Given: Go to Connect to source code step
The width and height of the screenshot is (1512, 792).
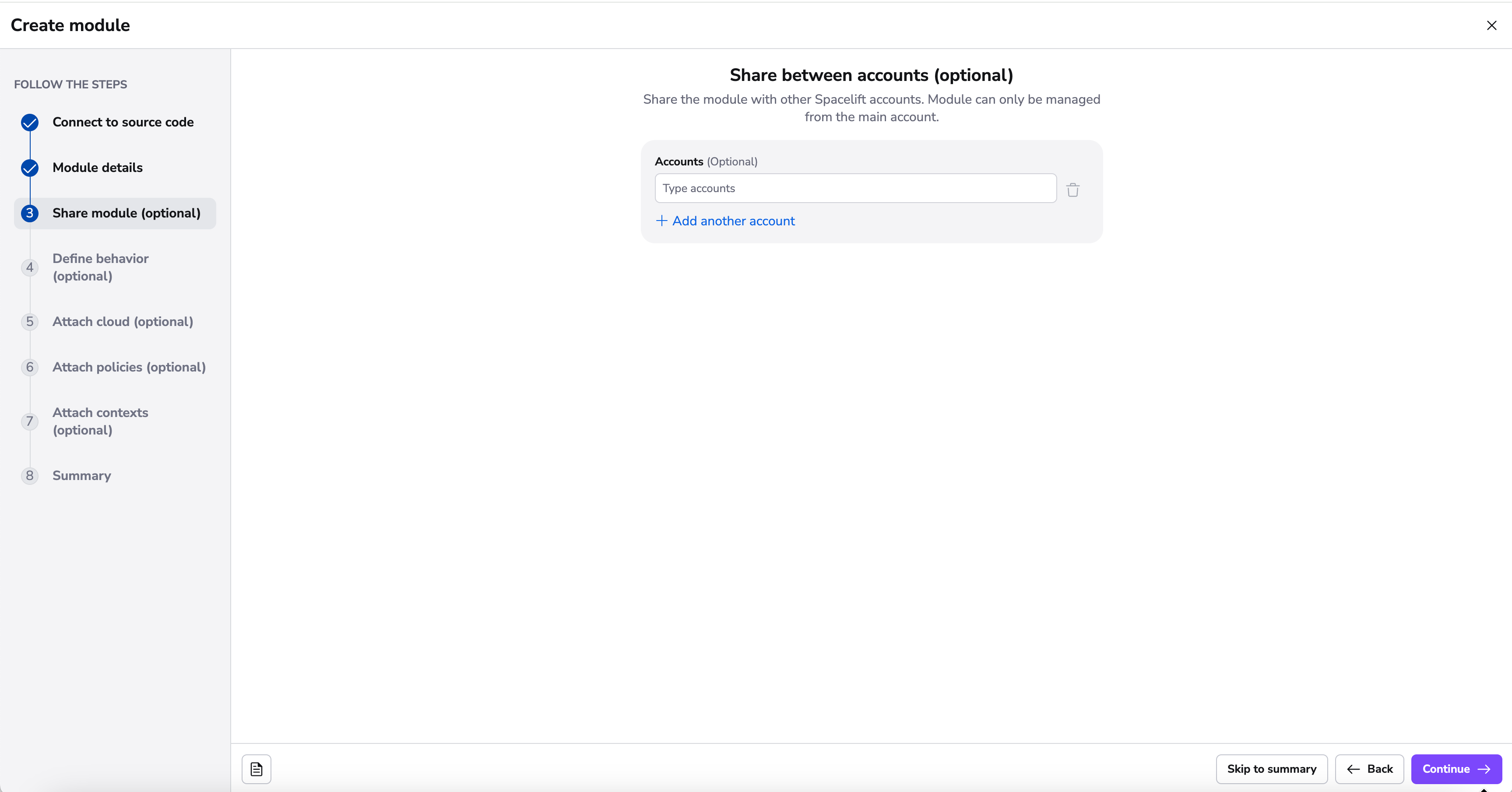Looking at the screenshot, I should [x=123, y=122].
